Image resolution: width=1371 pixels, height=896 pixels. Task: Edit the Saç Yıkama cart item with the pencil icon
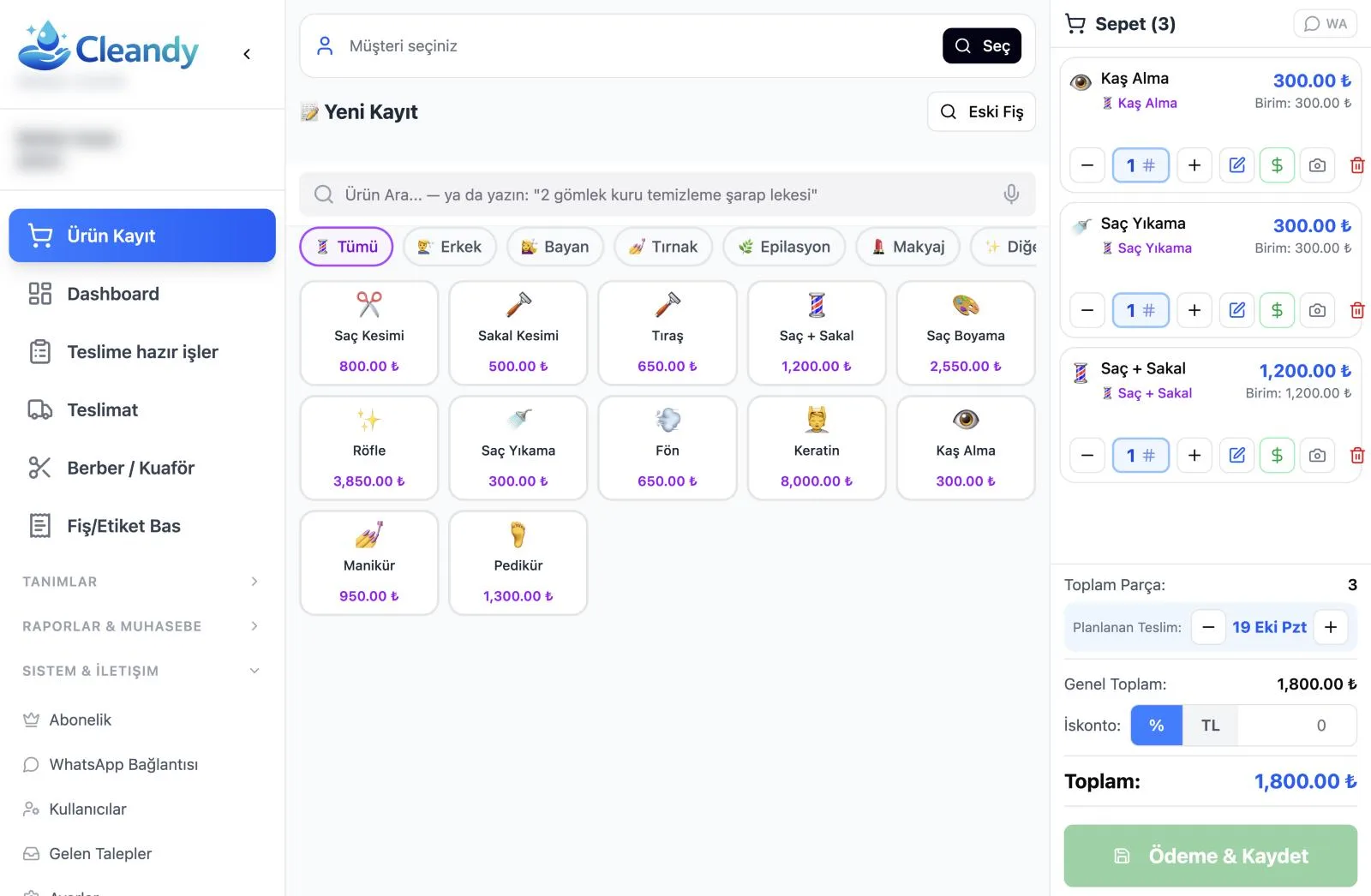pyautogui.click(x=1236, y=310)
